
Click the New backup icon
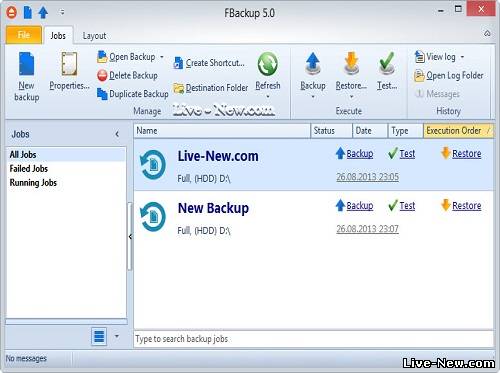[x=27, y=64]
